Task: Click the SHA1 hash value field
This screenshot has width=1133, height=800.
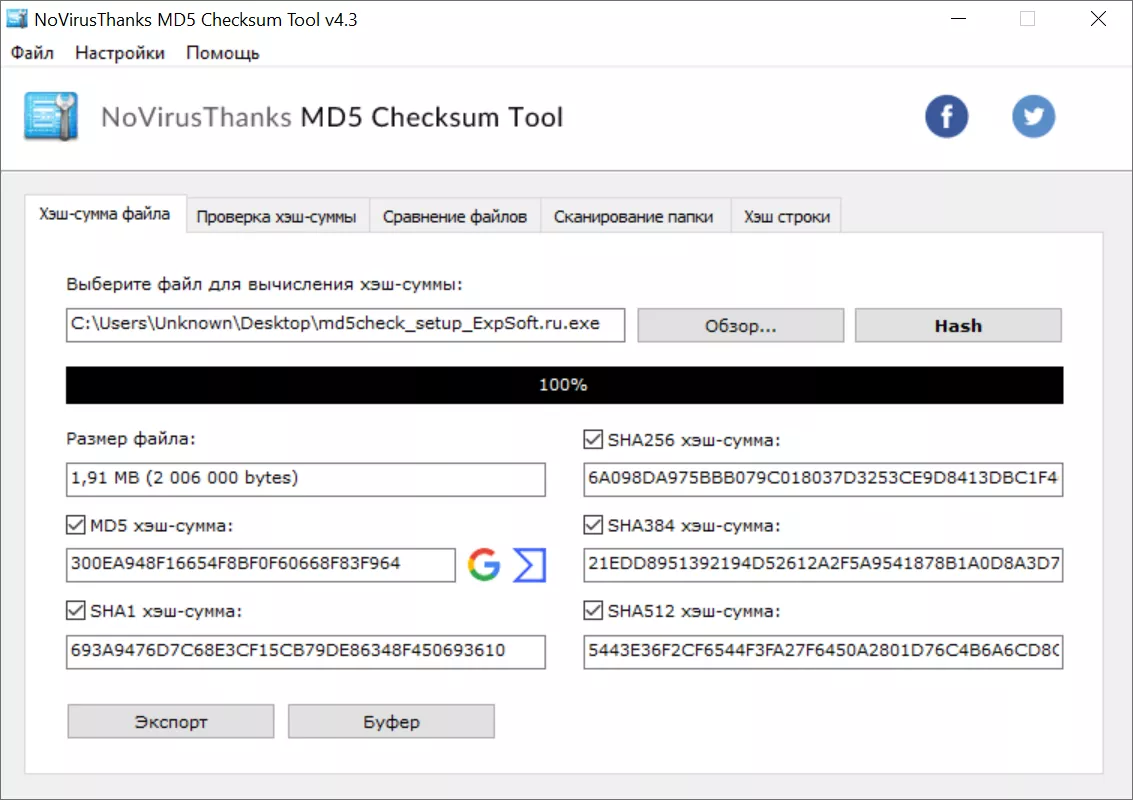Action: pyautogui.click(x=306, y=651)
